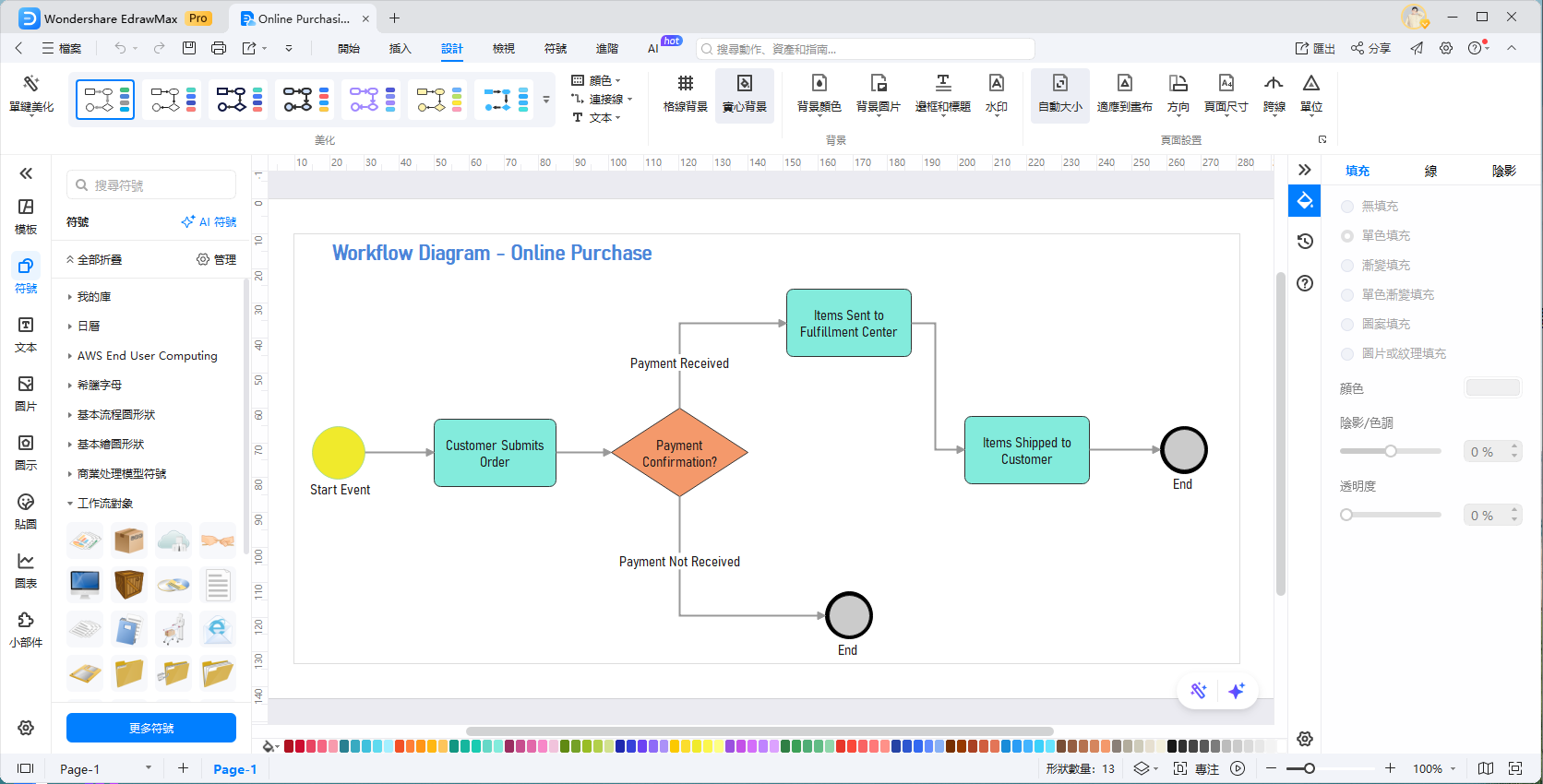Switch to the 陰影 shadow tab
1543x784 pixels.
1503,171
